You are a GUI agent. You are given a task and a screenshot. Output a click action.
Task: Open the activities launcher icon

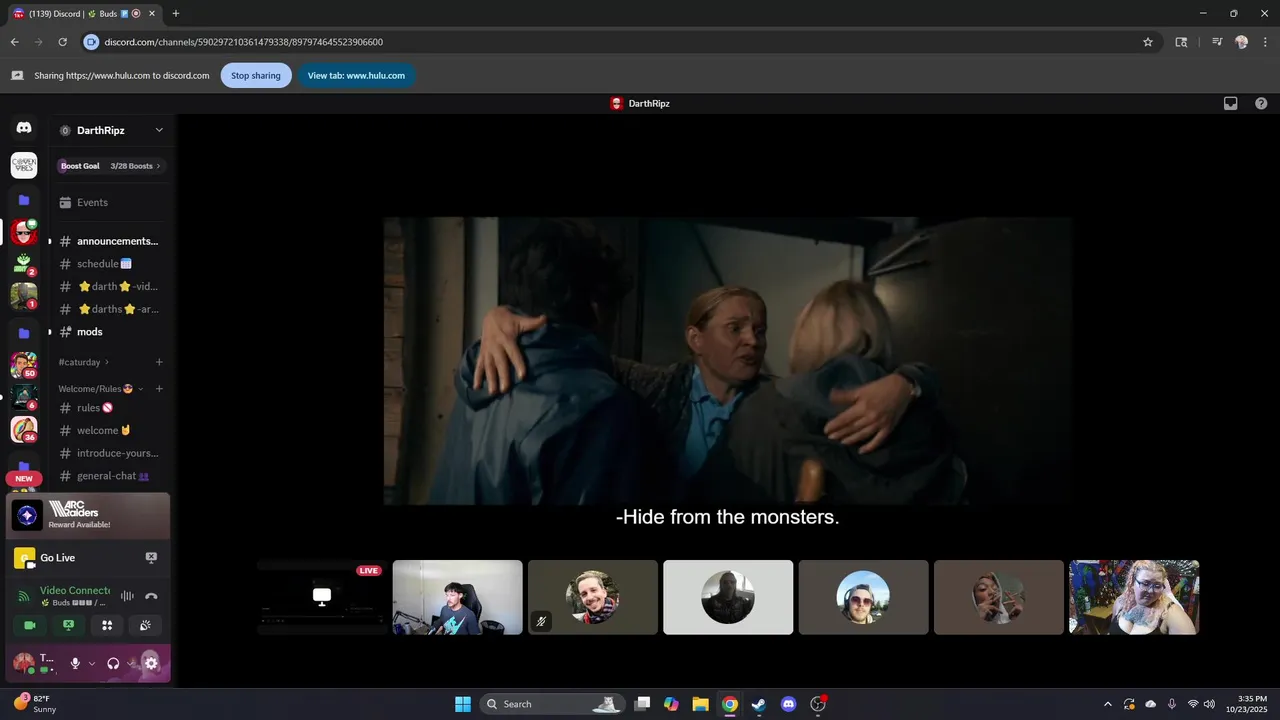tap(107, 625)
